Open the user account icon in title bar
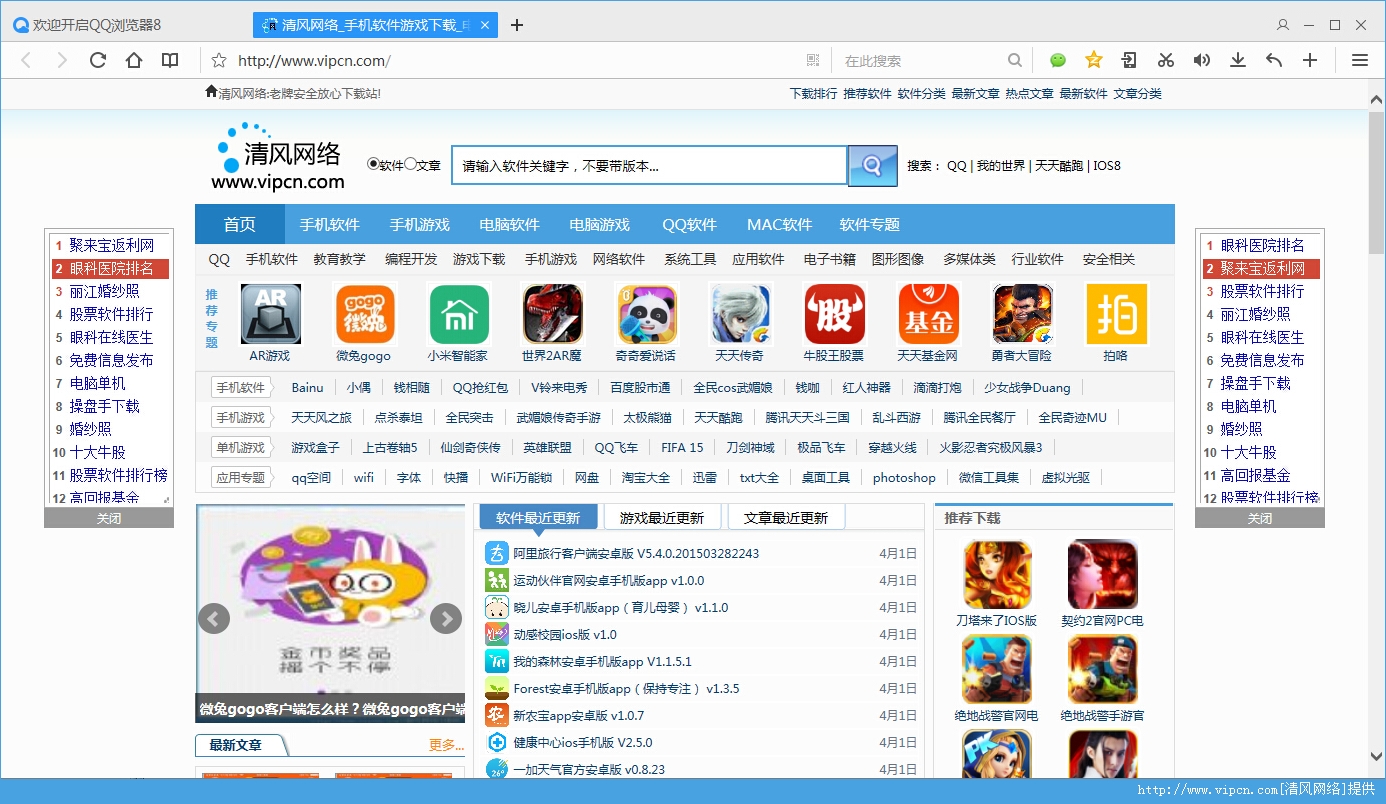1386x804 pixels. (x=1283, y=24)
